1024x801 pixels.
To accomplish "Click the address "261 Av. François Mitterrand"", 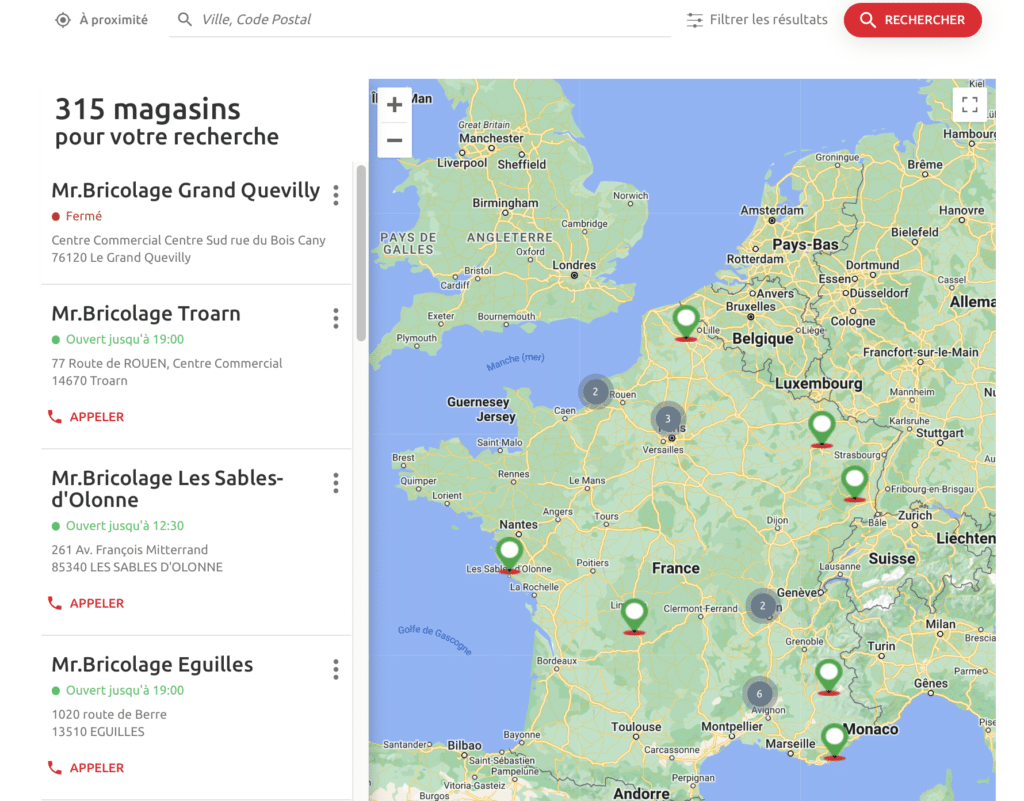I will coord(130,550).
